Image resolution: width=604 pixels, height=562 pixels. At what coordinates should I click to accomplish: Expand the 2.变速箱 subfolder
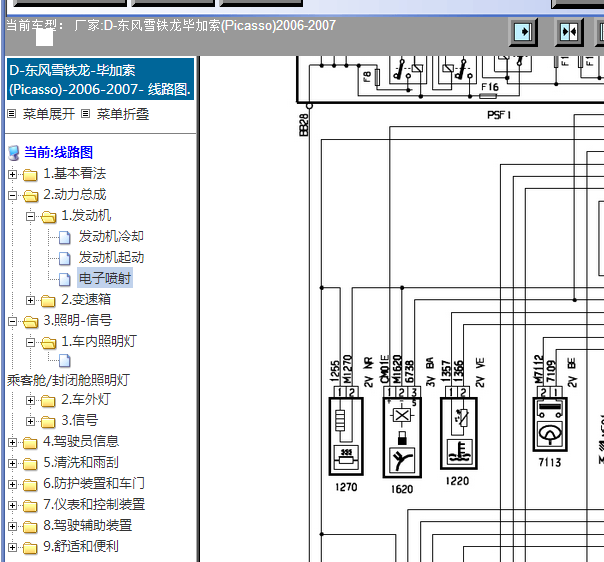click(x=30, y=300)
